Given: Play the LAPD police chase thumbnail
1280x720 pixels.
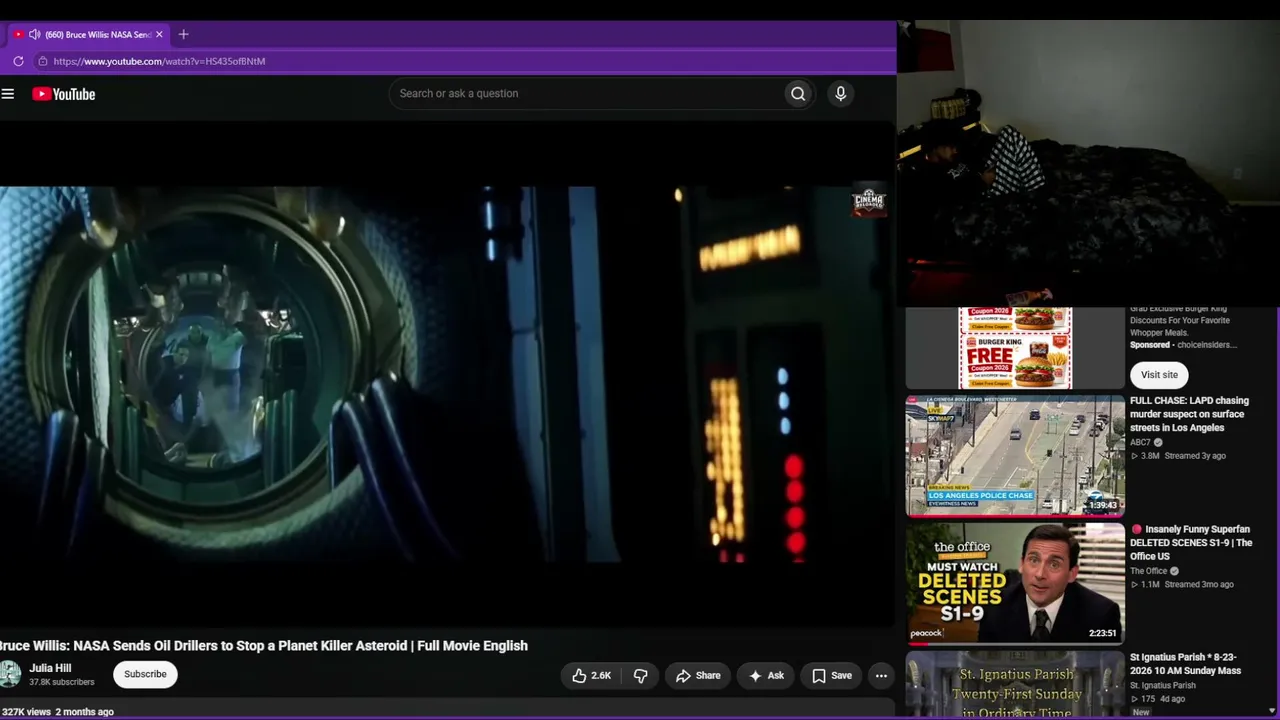Looking at the screenshot, I should coord(1015,456).
